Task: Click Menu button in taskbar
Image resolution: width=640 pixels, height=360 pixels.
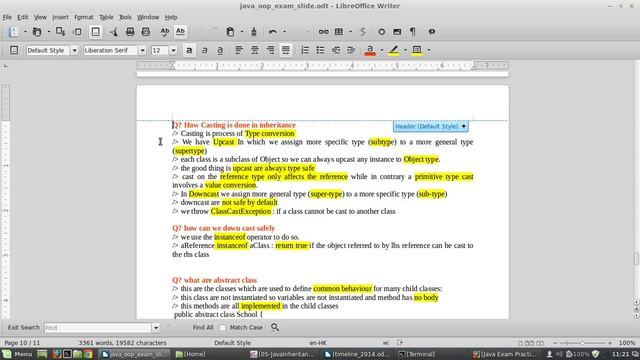Action: tap(18, 354)
